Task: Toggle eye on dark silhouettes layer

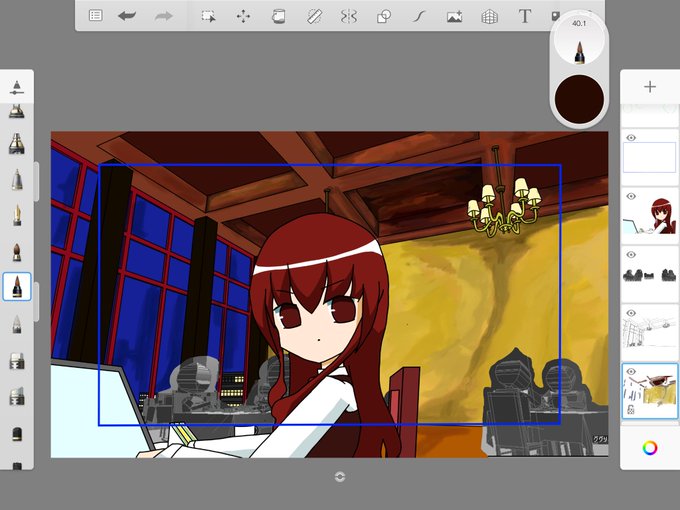Action: click(x=631, y=255)
